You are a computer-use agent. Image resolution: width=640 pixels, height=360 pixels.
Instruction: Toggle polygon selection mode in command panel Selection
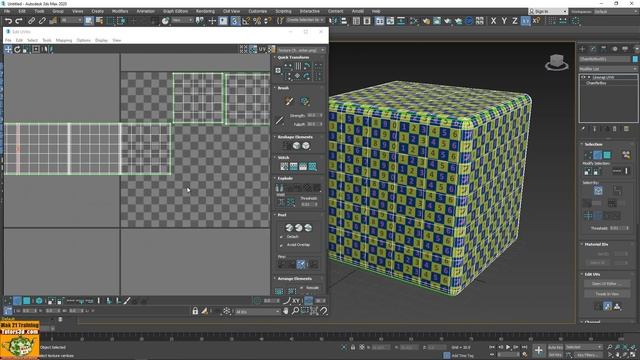pyautogui.click(x=607, y=155)
